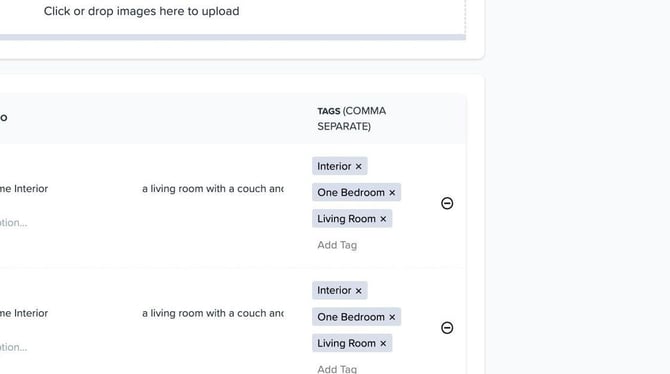Select second row's living room description field
This screenshot has width=670, height=374.
click(x=213, y=313)
